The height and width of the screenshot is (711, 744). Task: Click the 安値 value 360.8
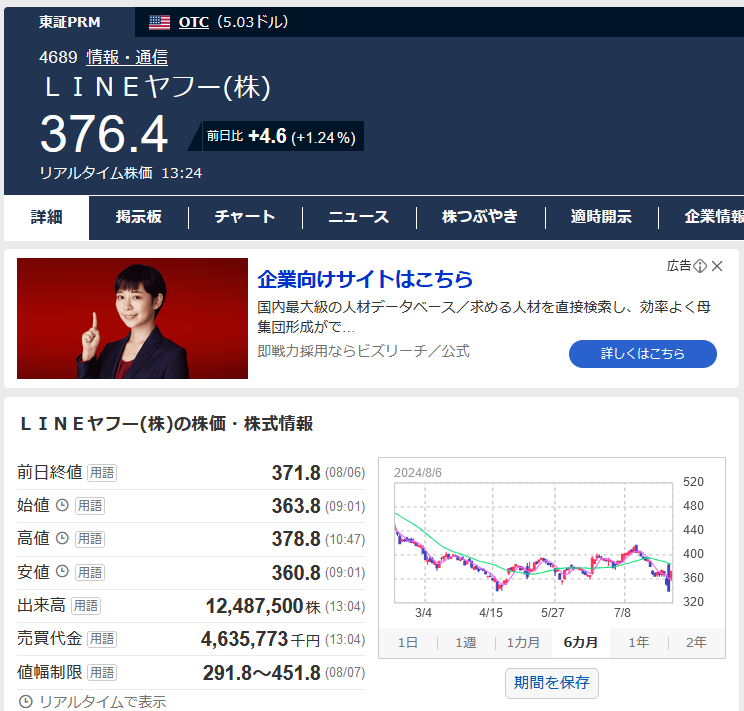pyautogui.click(x=296, y=573)
